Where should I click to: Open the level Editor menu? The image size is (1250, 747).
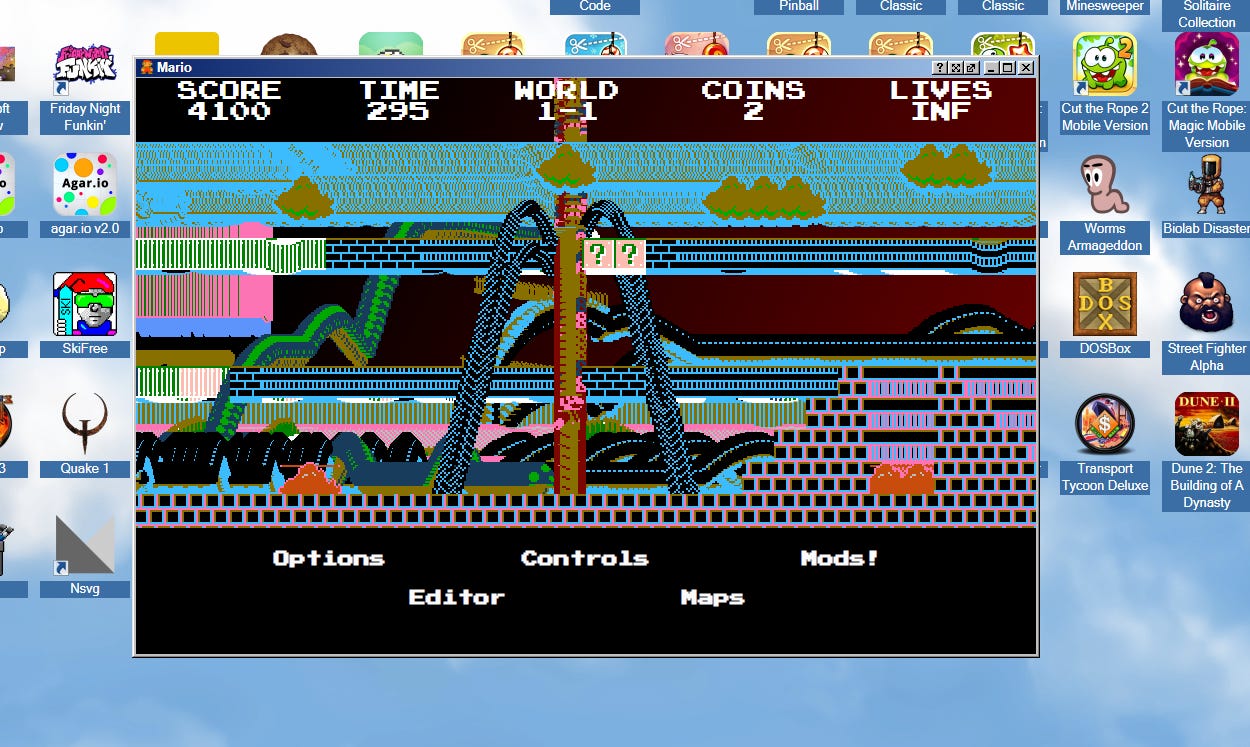point(456,597)
